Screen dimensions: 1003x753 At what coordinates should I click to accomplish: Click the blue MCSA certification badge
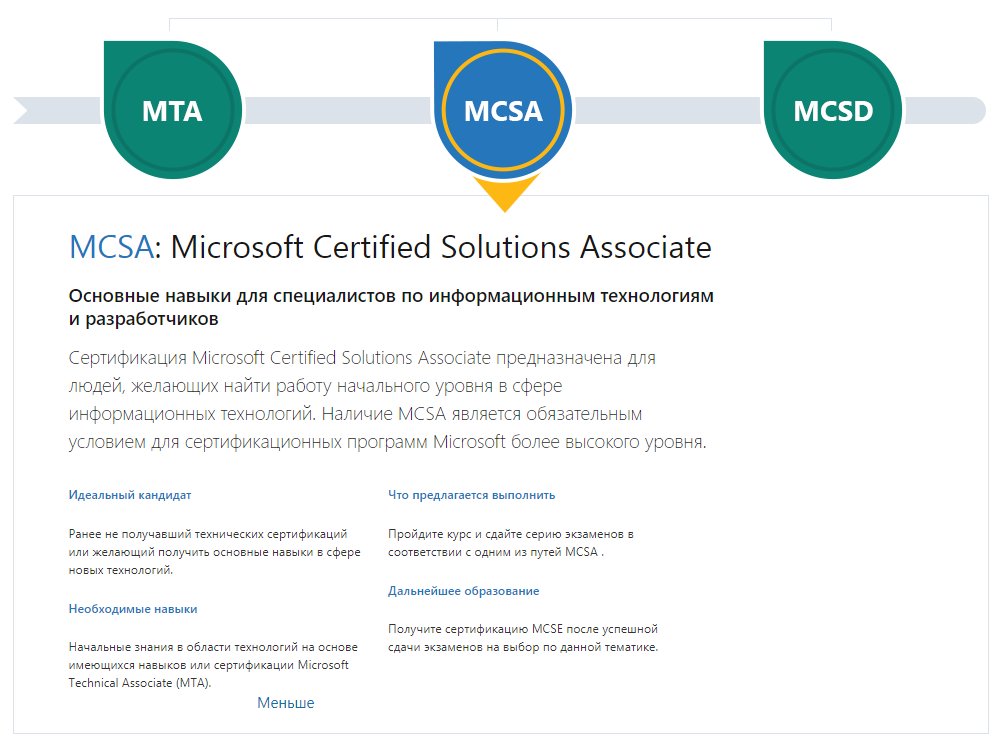[x=503, y=111]
